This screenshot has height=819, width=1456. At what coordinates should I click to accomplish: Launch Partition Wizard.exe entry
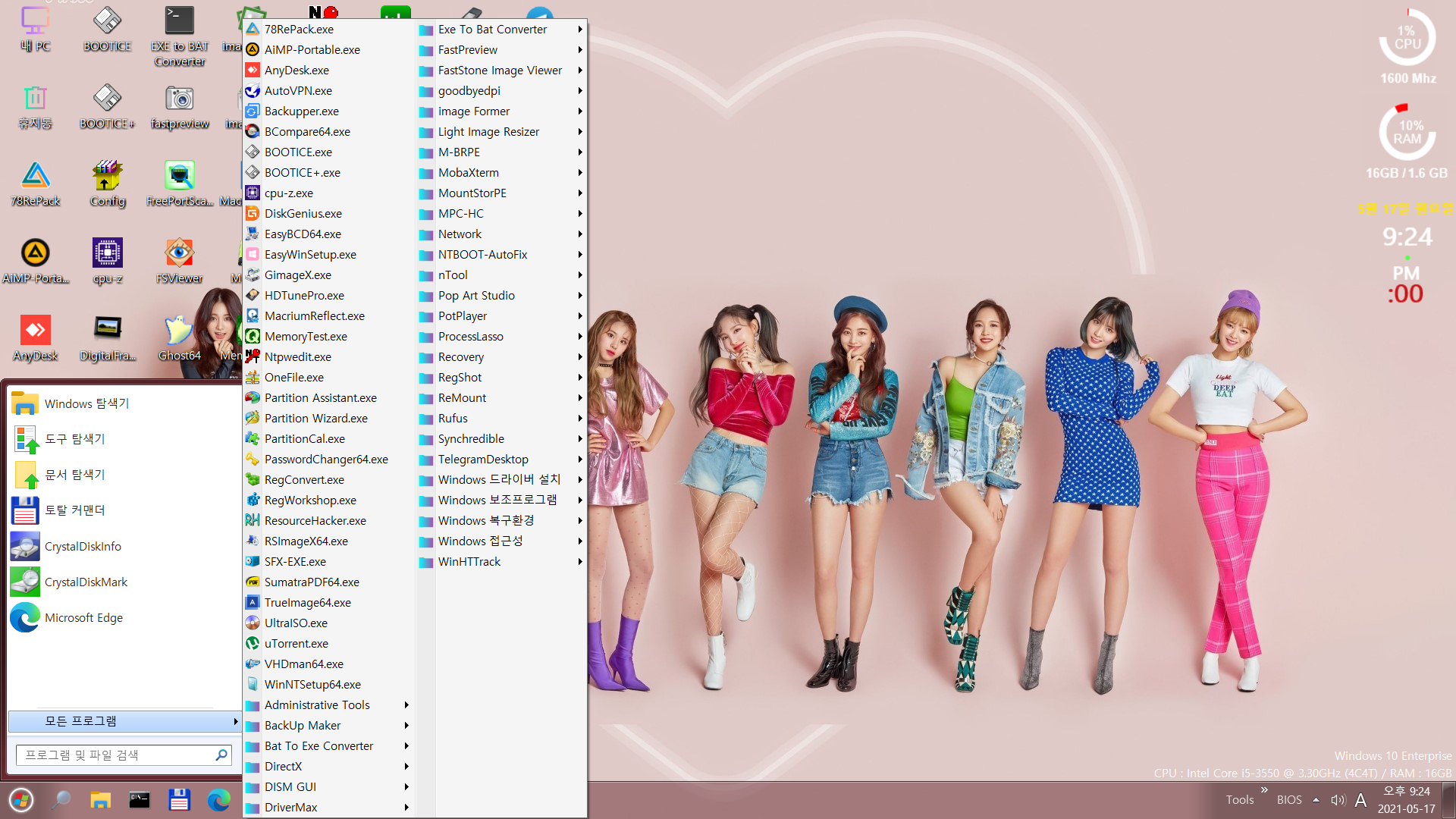tap(329, 418)
